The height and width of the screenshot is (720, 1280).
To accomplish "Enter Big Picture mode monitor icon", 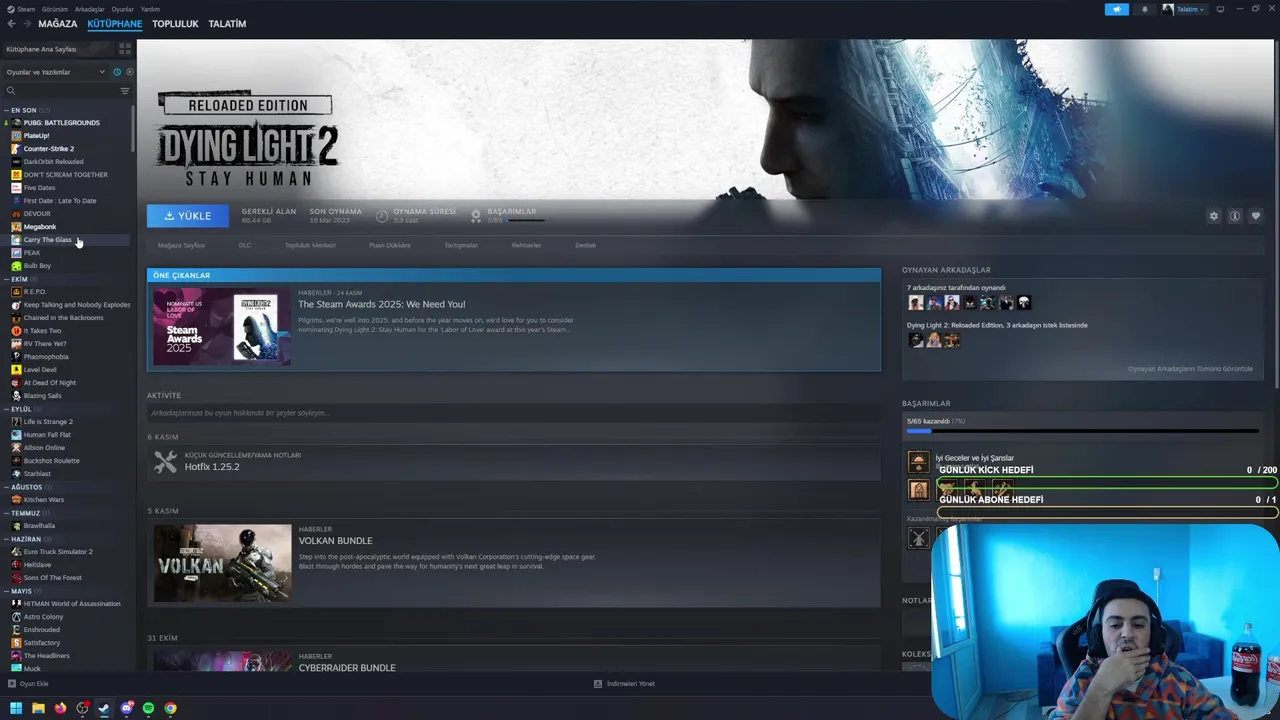I will [x=1221, y=9].
